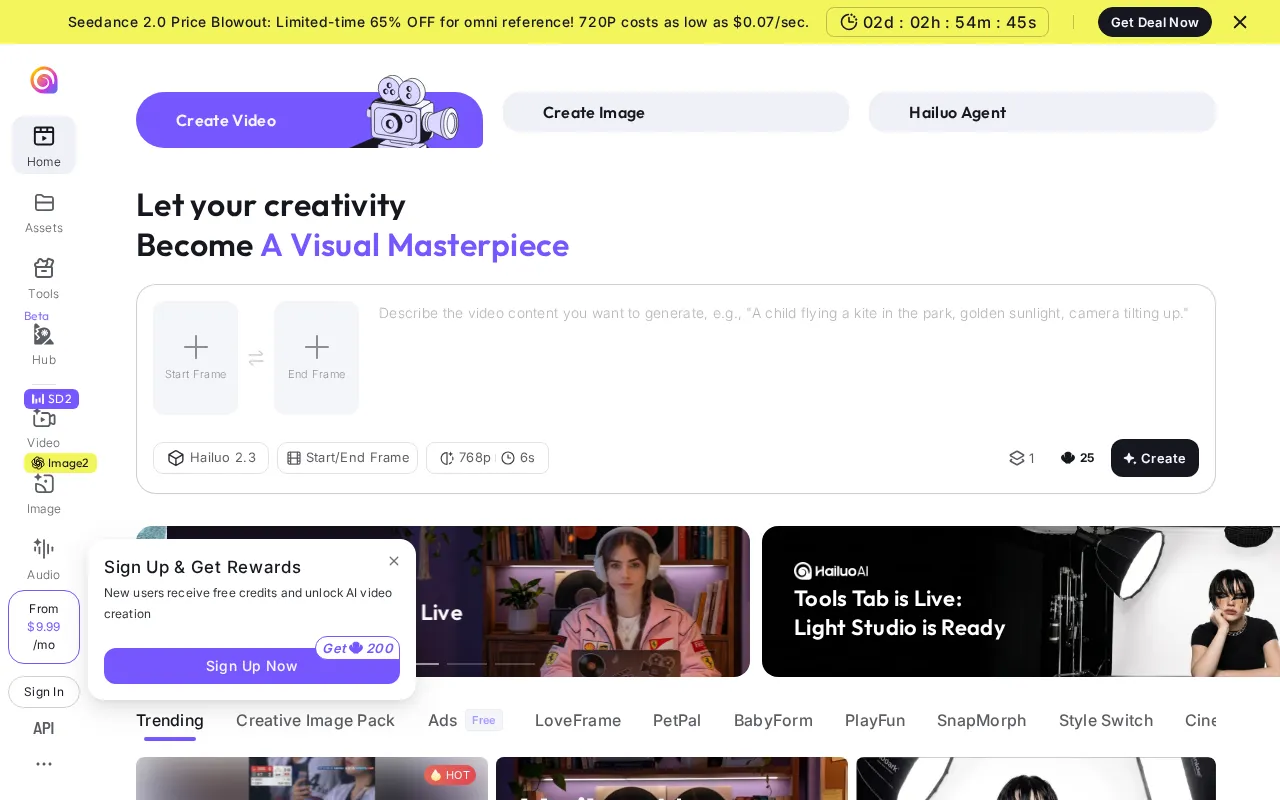1280x800 pixels.
Task: Click the video description prompt field
Action: coord(788,358)
